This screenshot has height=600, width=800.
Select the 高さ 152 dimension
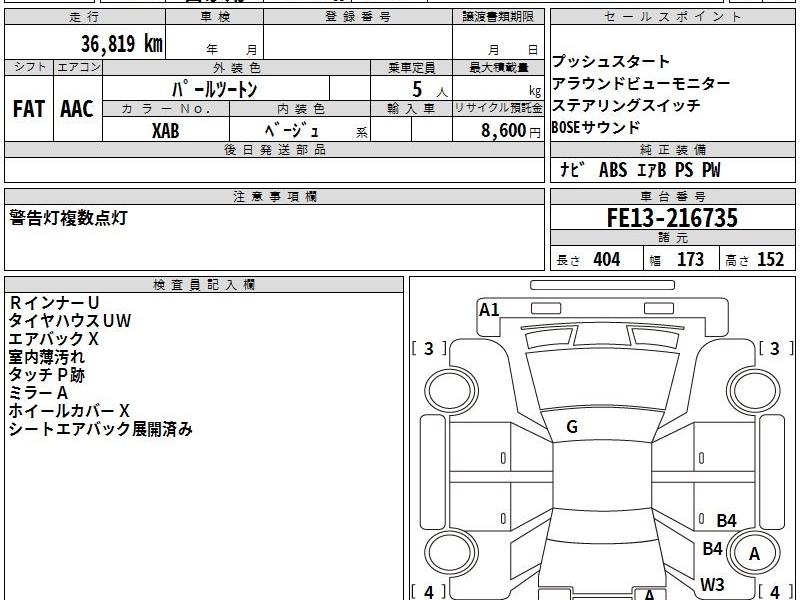click(754, 260)
